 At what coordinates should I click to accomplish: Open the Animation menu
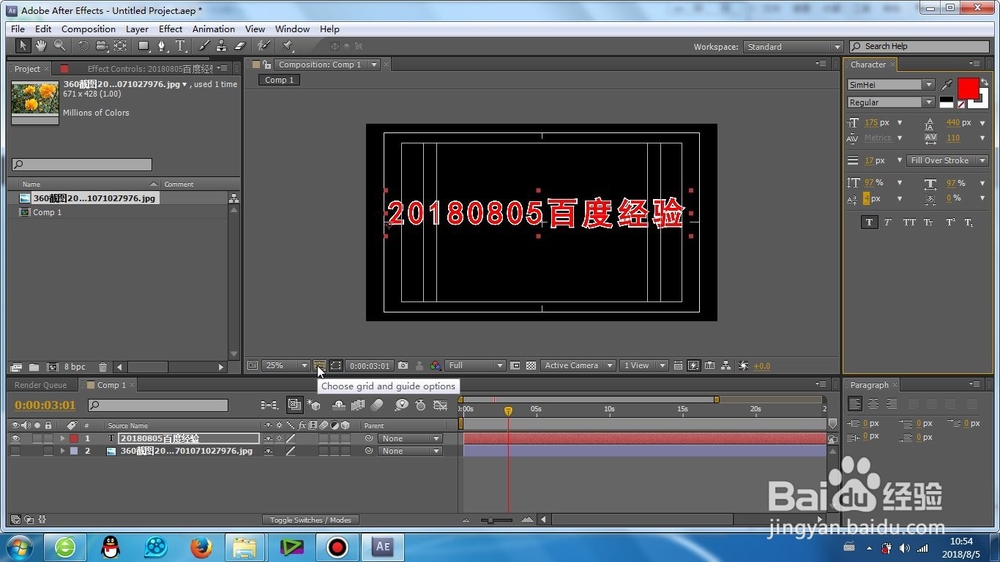click(x=214, y=29)
